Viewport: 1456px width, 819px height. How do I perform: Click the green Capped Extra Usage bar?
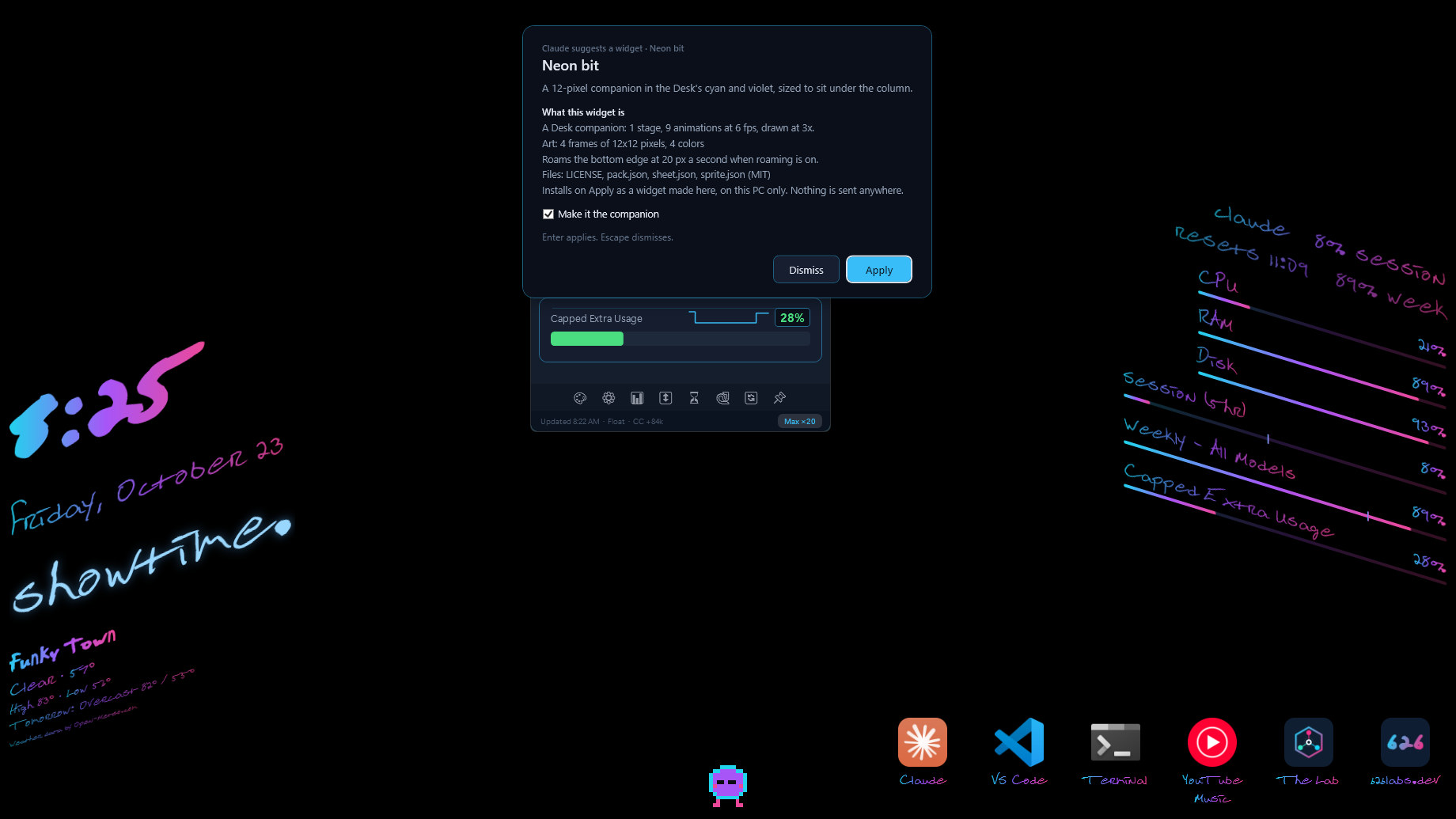(x=587, y=339)
